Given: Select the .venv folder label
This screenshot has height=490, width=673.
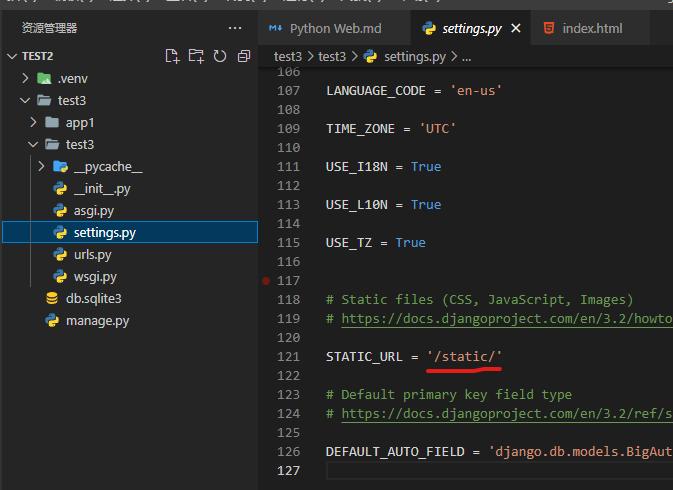Looking at the screenshot, I should 73,79.
